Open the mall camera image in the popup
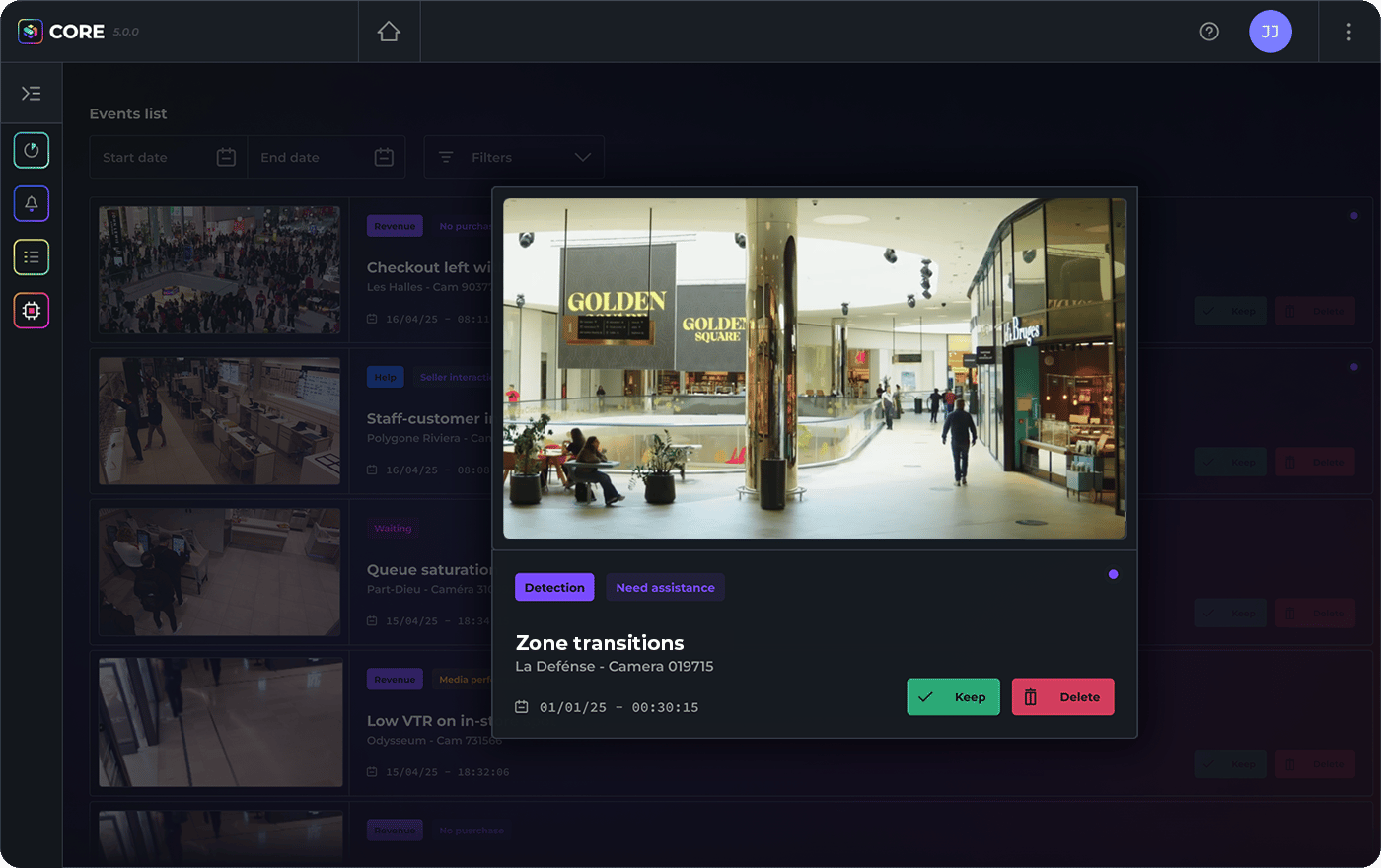The image size is (1381, 868). click(814, 369)
